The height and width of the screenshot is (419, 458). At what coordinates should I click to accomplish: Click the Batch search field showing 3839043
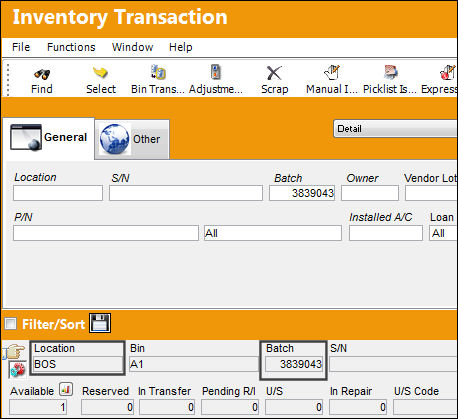(302, 193)
